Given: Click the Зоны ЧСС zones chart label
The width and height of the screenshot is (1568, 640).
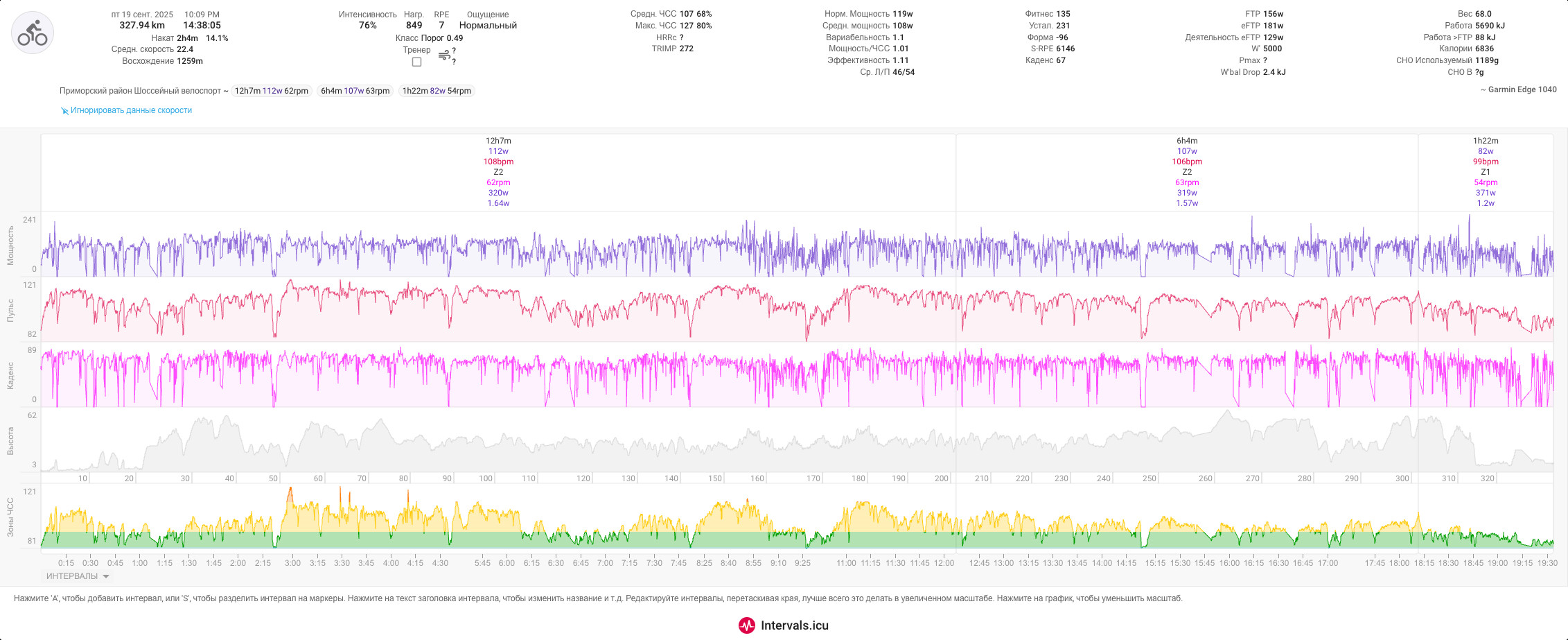Looking at the screenshot, I should [x=10, y=517].
